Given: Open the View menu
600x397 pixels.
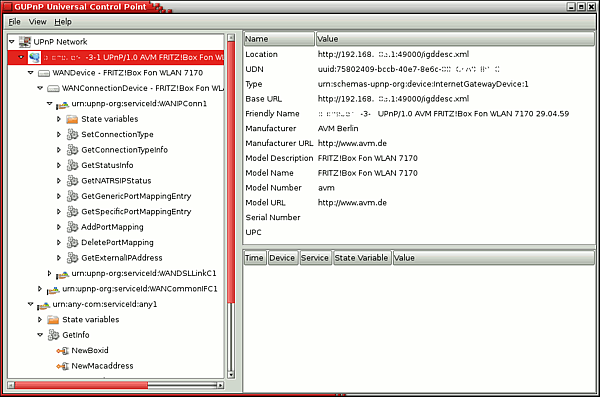Looking at the screenshot, I should point(38,22).
